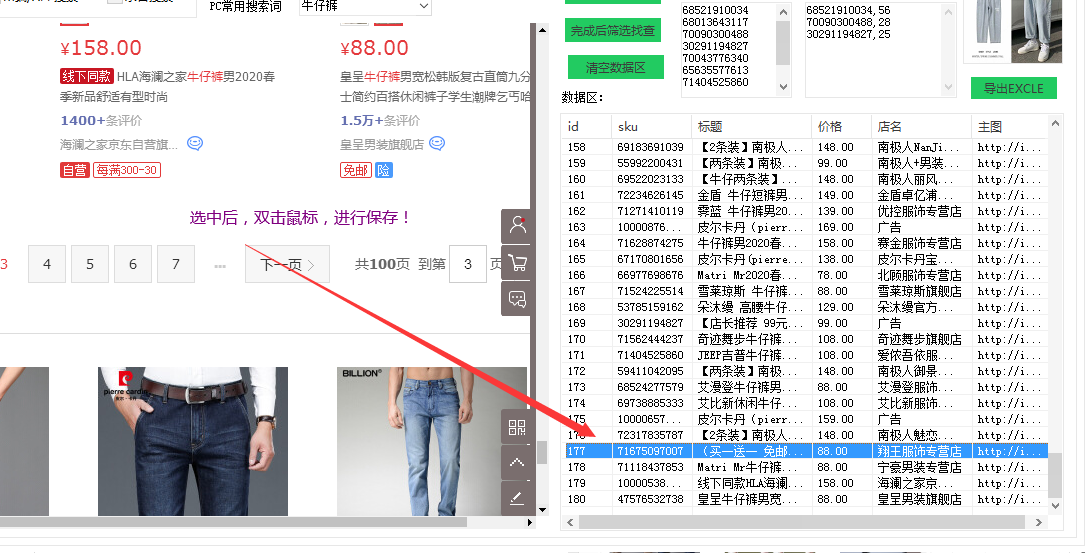This screenshot has width=1085, height=553.
Task: Click the 线下同款 red label
Action: [86, 76]
